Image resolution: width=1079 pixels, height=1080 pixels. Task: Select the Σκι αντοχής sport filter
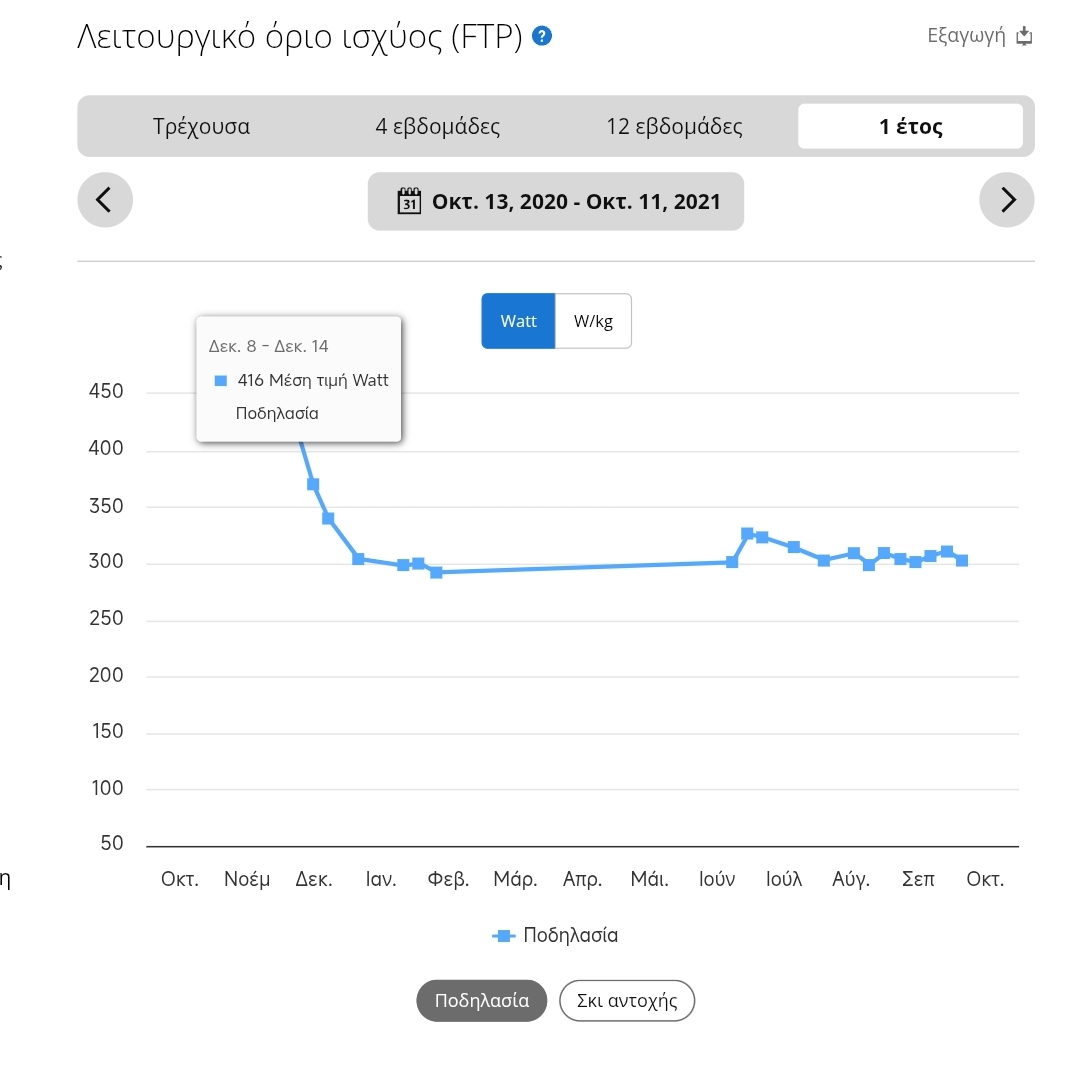point(627,1001)
